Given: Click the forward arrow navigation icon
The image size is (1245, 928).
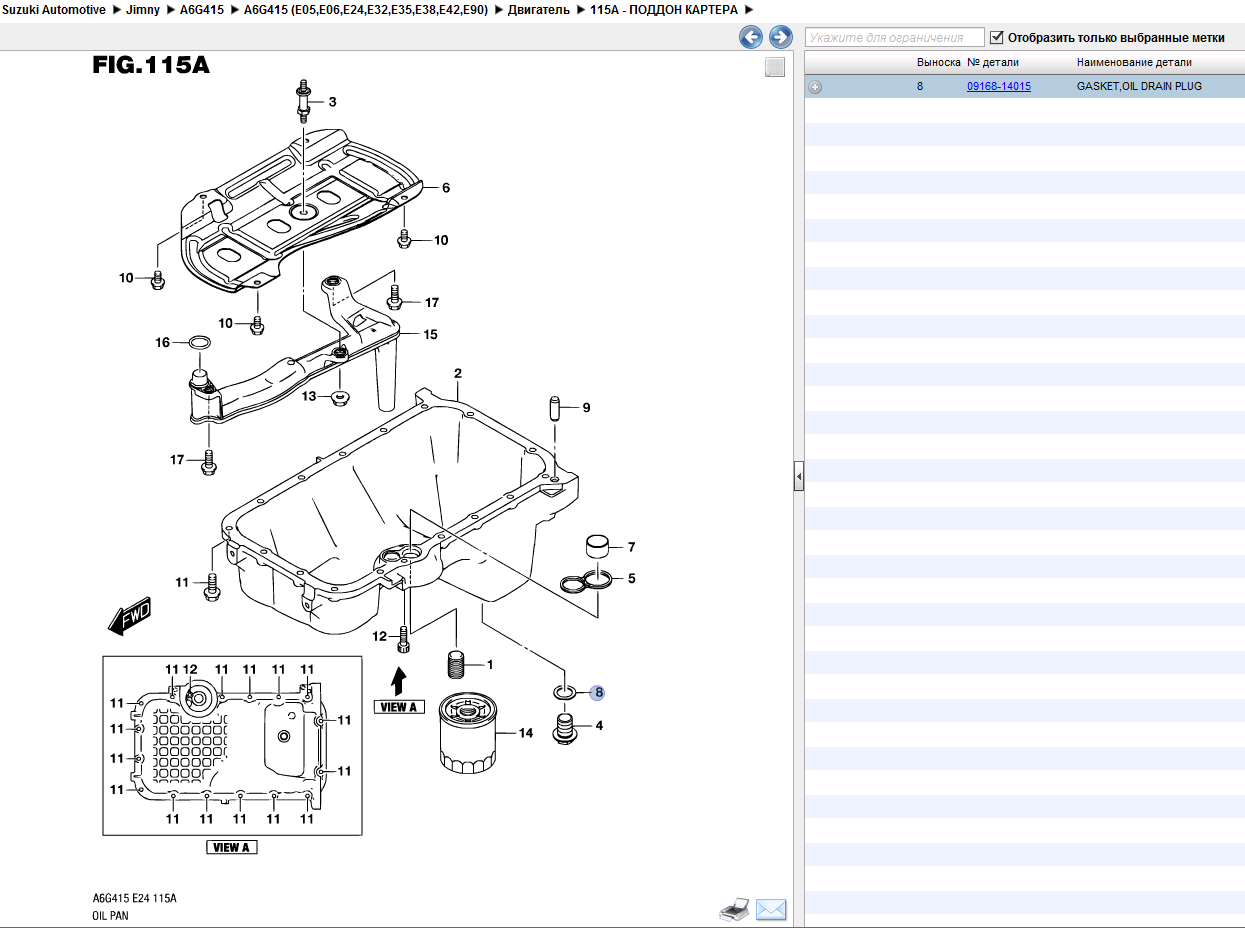Looking at the screenshot, I should pyautogui.click(x=780, y=38).
